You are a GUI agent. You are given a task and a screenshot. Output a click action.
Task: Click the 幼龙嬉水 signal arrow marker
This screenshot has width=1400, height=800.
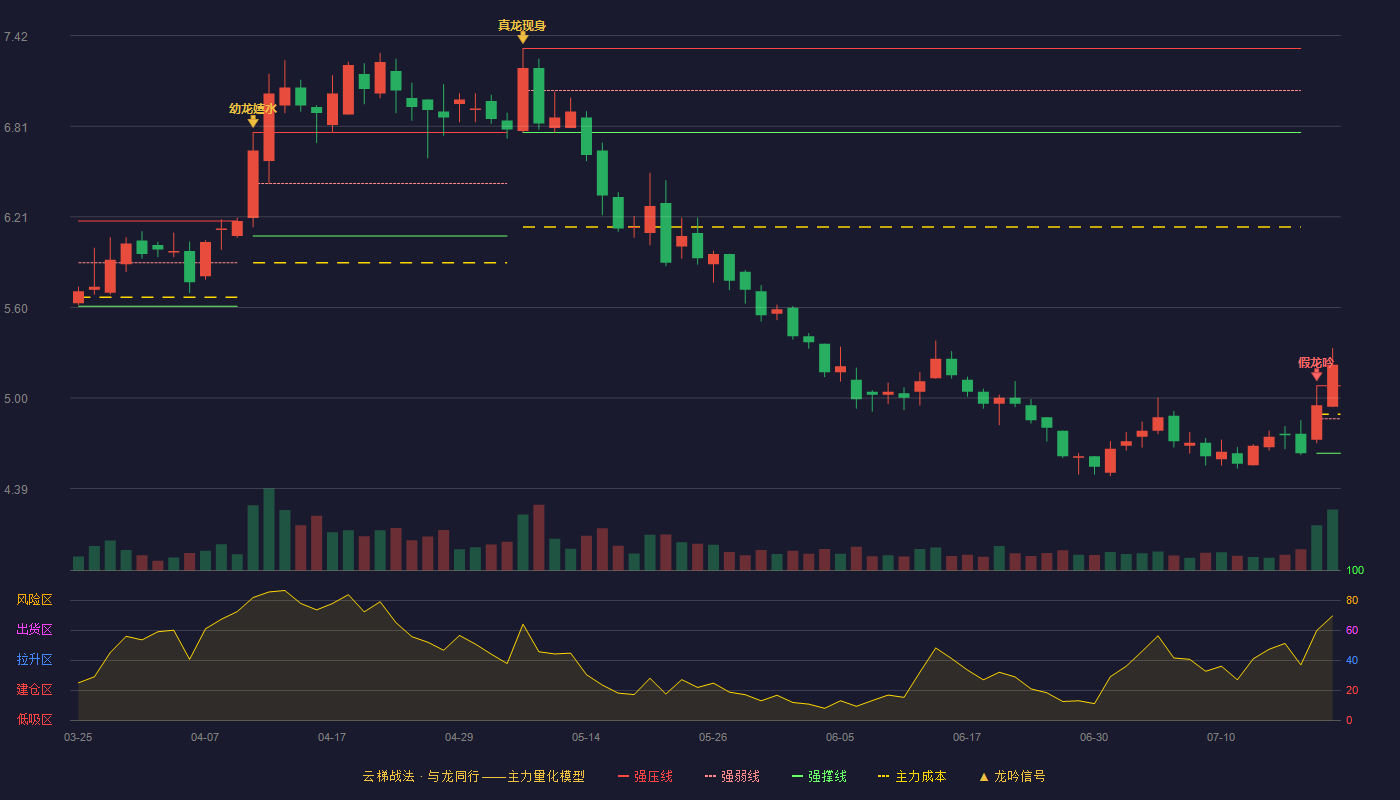pos(253,121)
